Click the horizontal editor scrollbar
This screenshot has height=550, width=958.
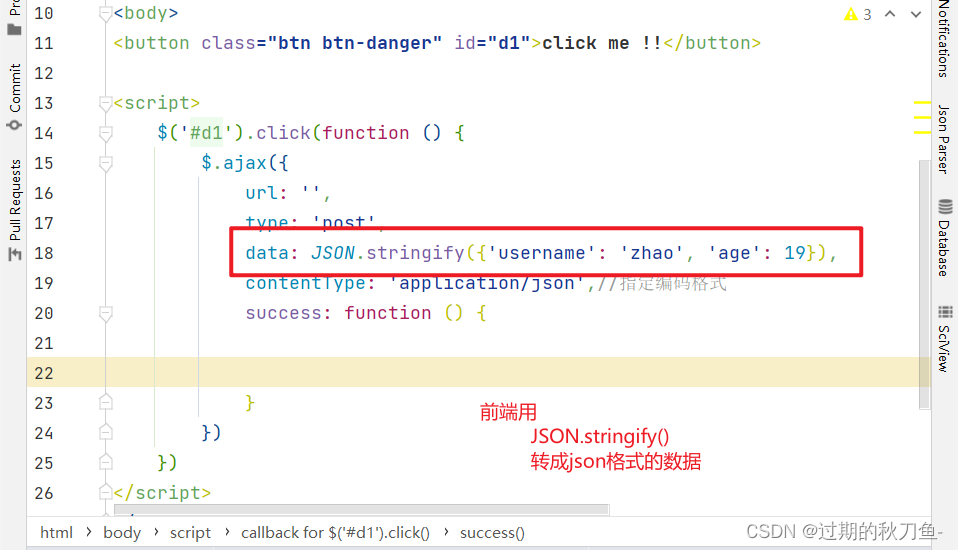(x=362, y=510)
